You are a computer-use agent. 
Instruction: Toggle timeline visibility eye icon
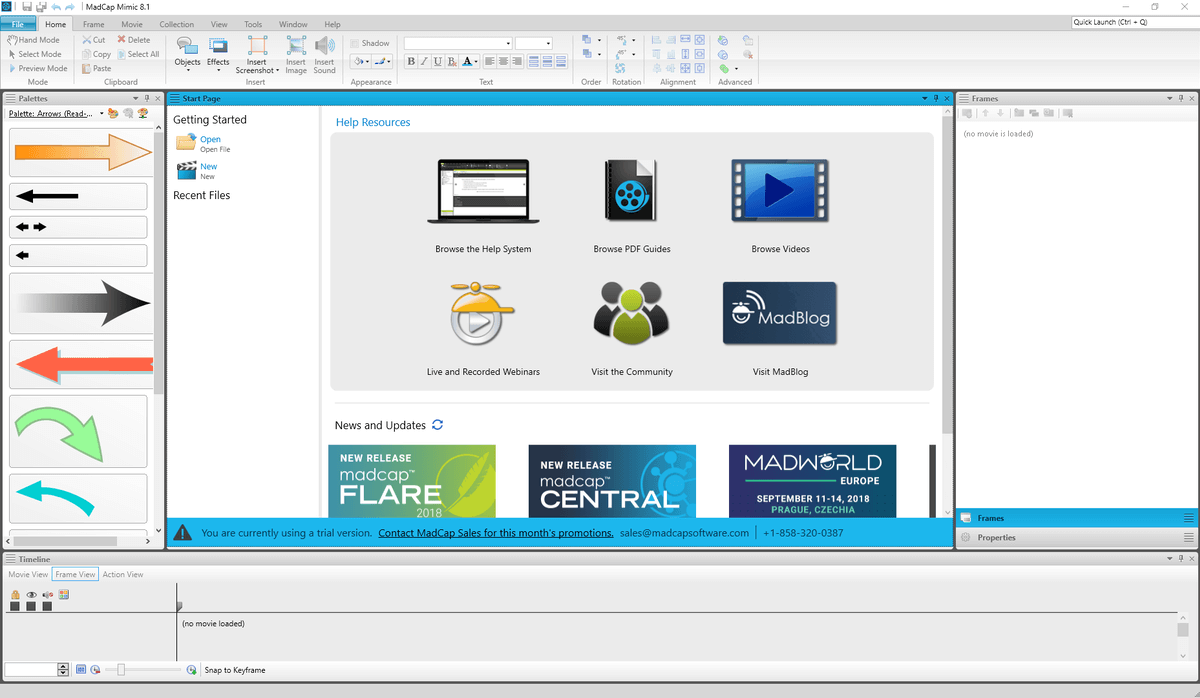coord(31,594)
